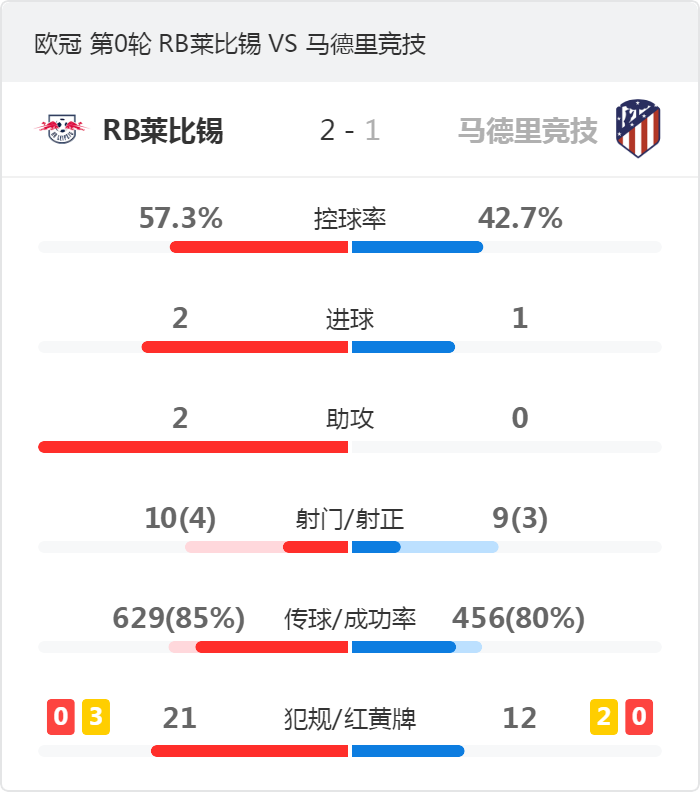Viewport: 700px width, 792px height.
Task: Click the match title header 欧冠 第0轮
Action: pos(230,43)
